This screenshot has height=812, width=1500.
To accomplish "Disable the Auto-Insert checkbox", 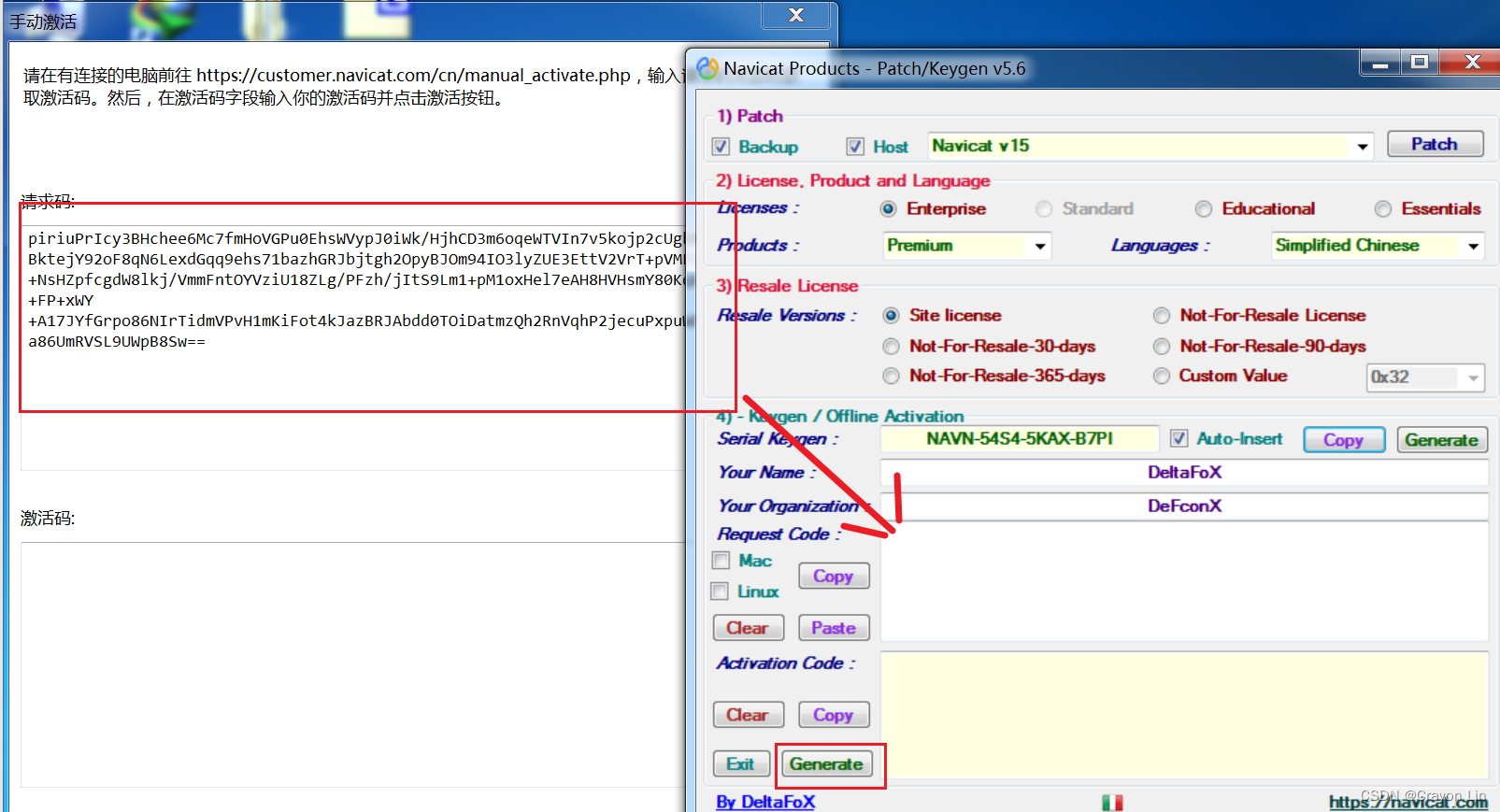I will [1179, 438].
